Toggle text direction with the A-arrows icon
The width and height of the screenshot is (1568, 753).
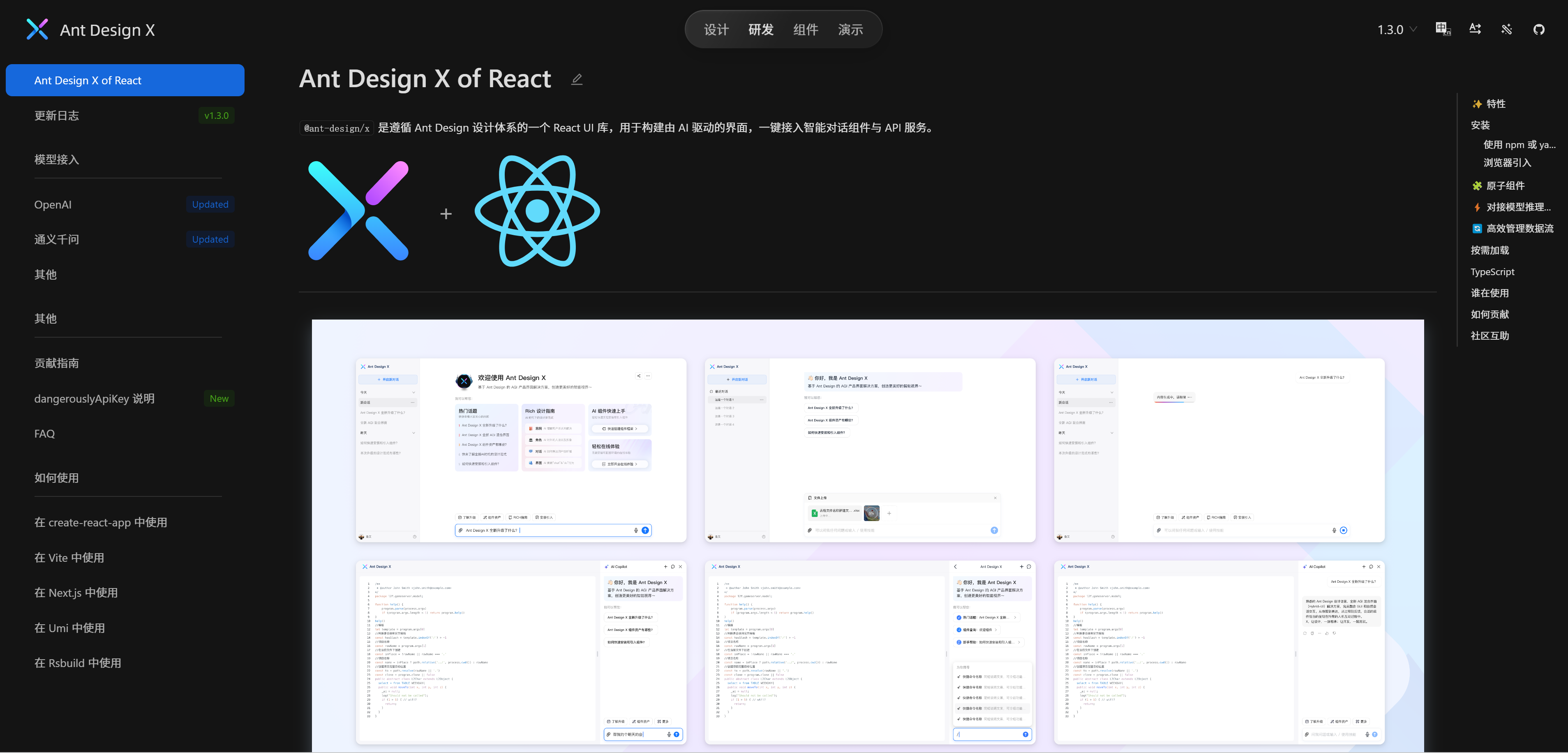pyautogui.click(x=1475, y=29)
